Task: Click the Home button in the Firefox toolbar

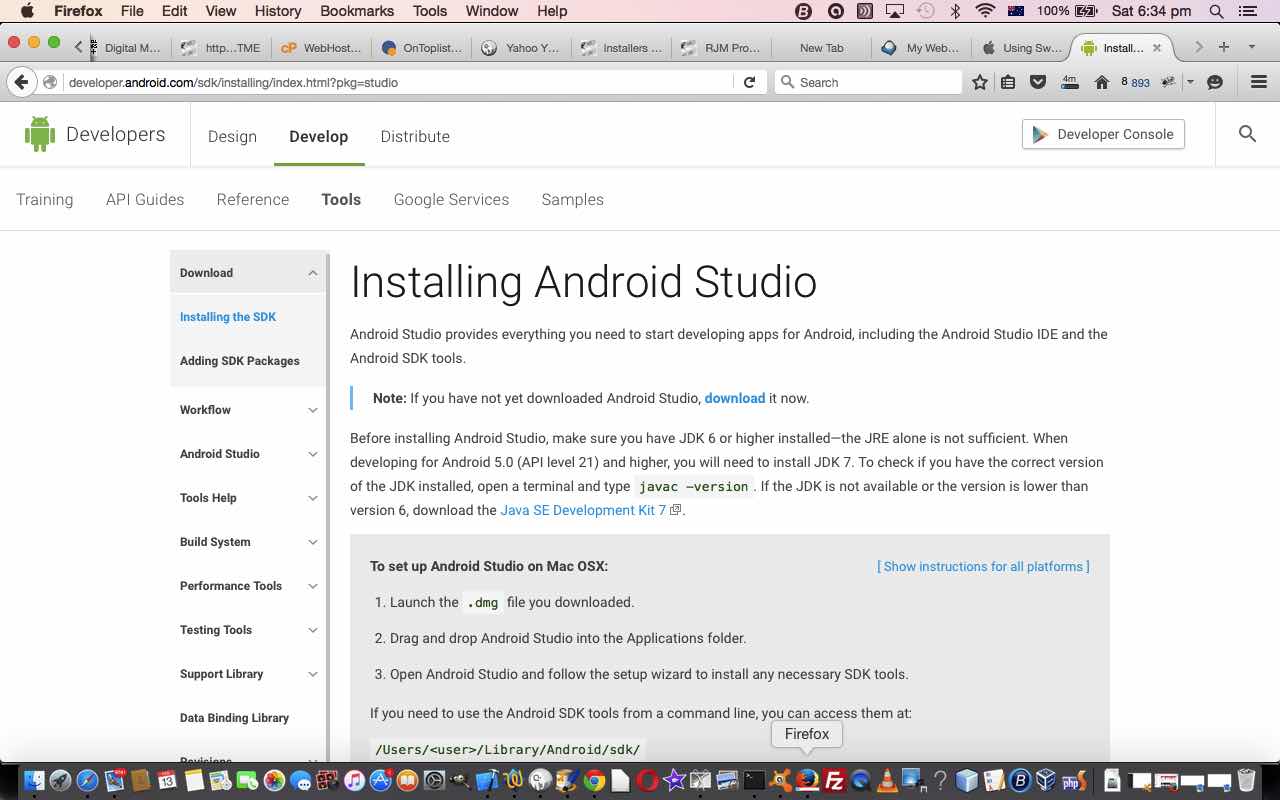Action: point(1101,82)
